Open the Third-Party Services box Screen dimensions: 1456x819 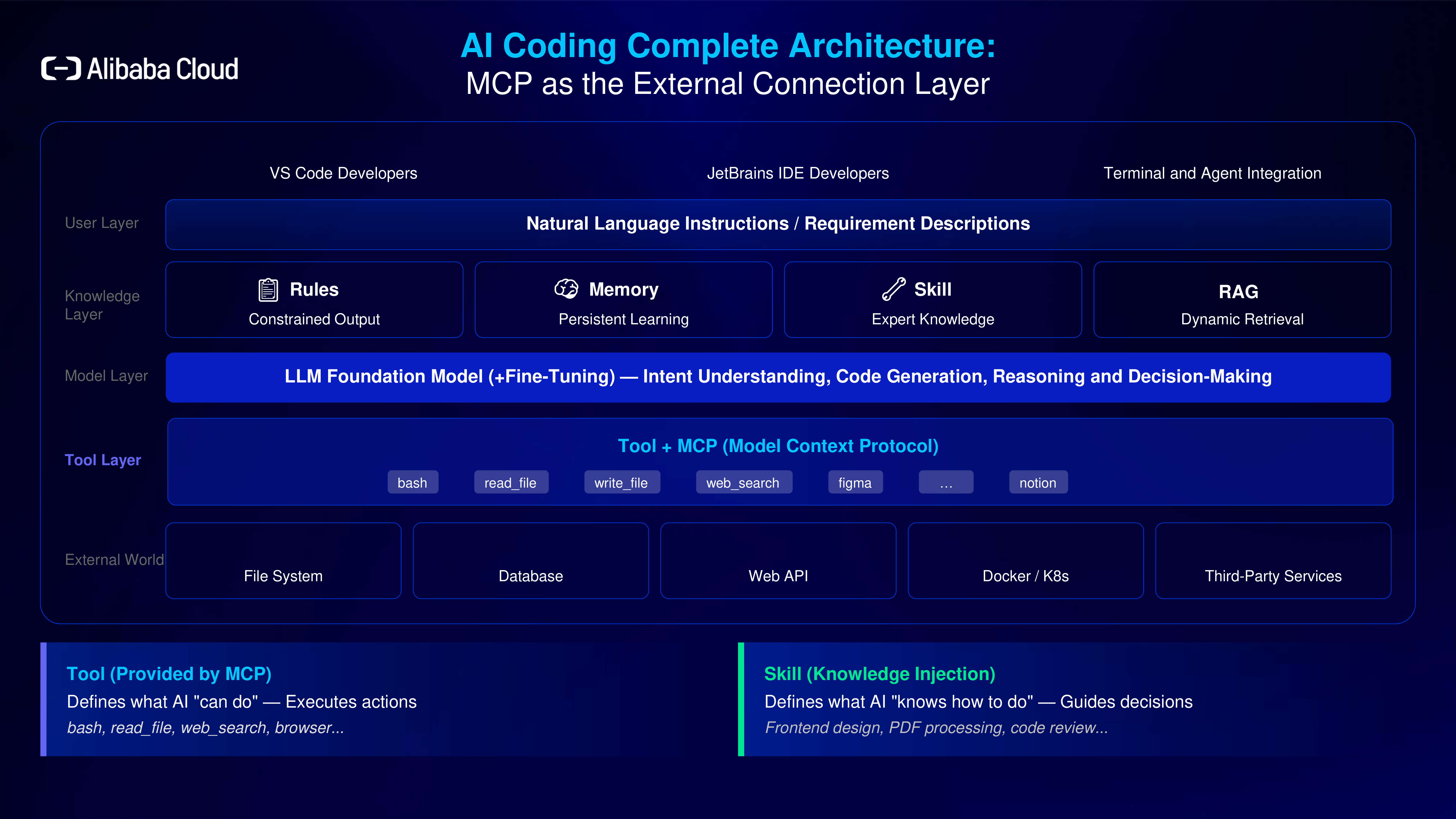(x=1273, y=561)
